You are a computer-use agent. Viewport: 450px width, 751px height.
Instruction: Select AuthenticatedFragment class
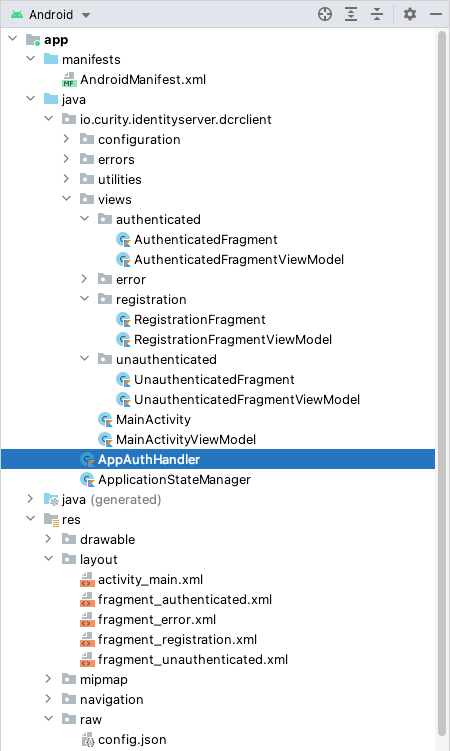tap(205, 239)
